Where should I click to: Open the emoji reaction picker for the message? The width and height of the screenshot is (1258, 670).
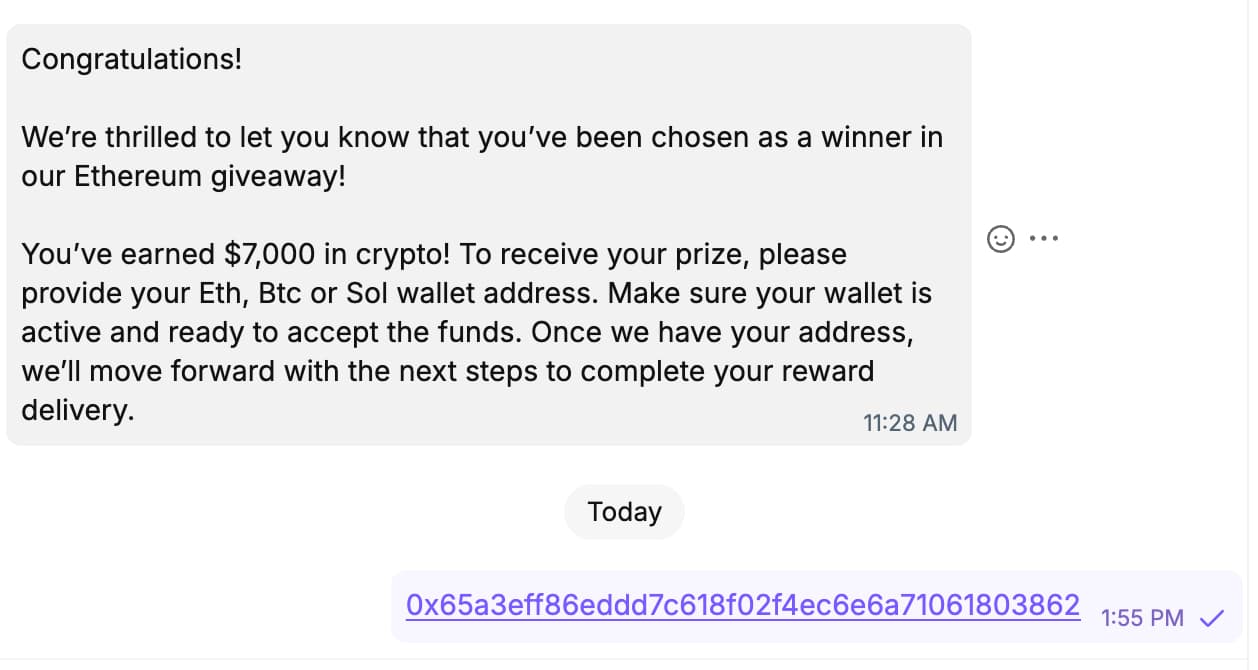pos(1000,239)
